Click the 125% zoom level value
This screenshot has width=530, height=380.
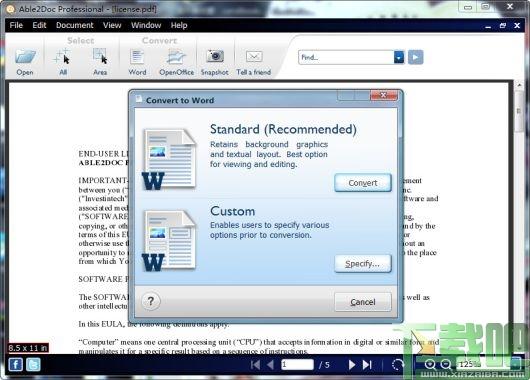click(x=469, y=364)
